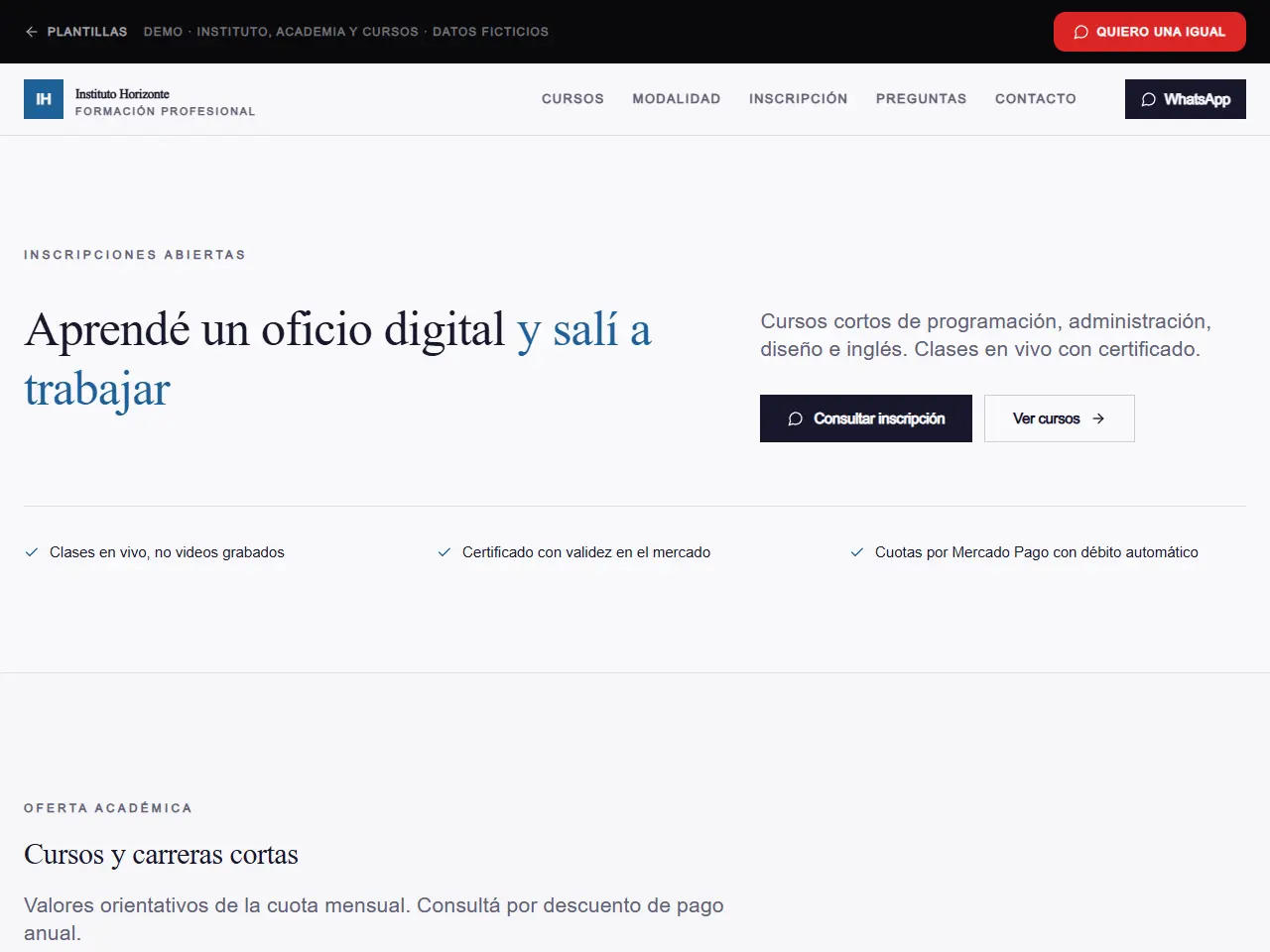
Task: Open the MODALIDAD nav section
Action: click(x=677, y=99)
